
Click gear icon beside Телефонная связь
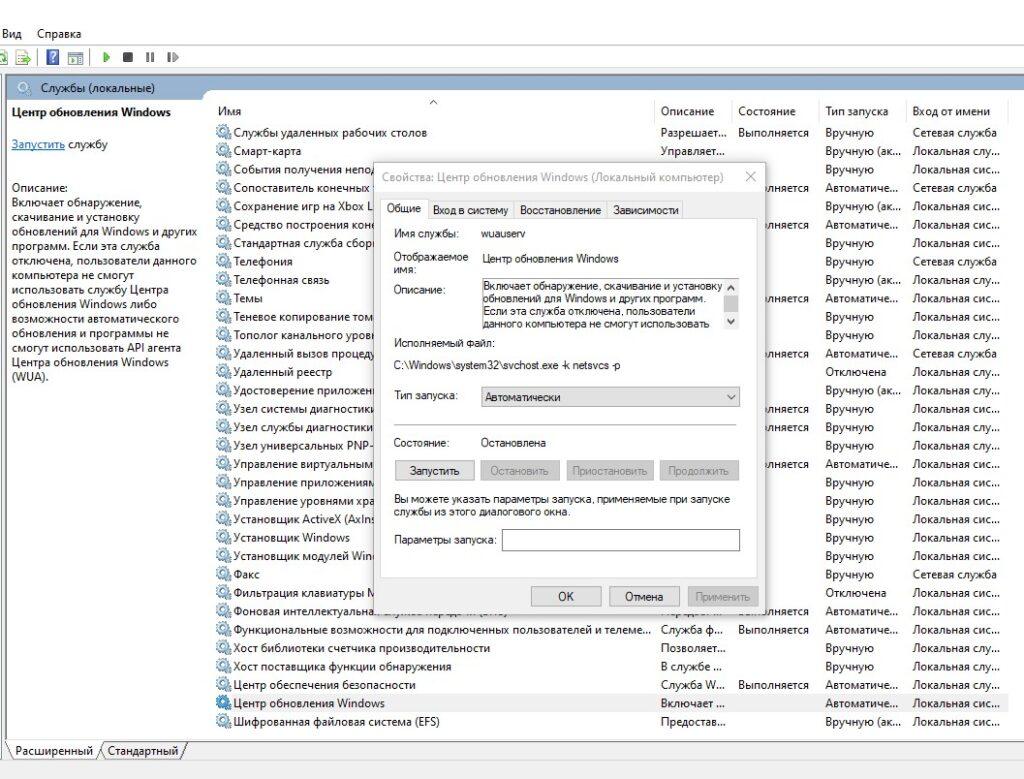point(223,279)
